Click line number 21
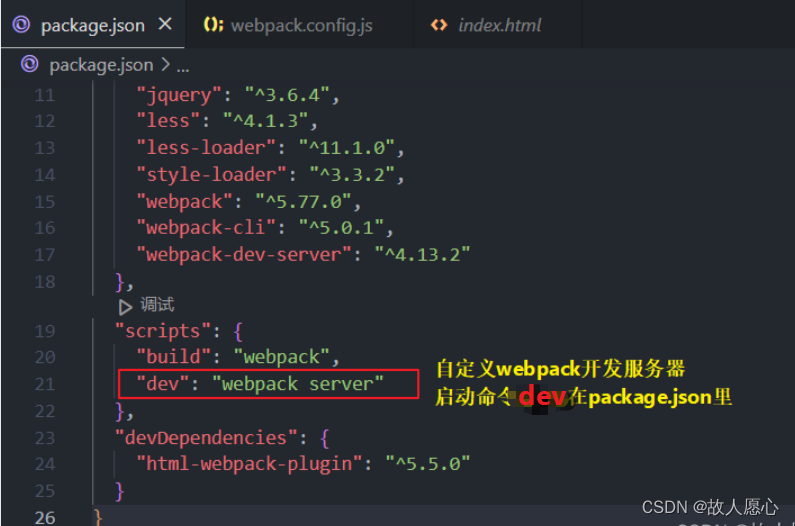This screenshot has height=526, width=795. 45,384
